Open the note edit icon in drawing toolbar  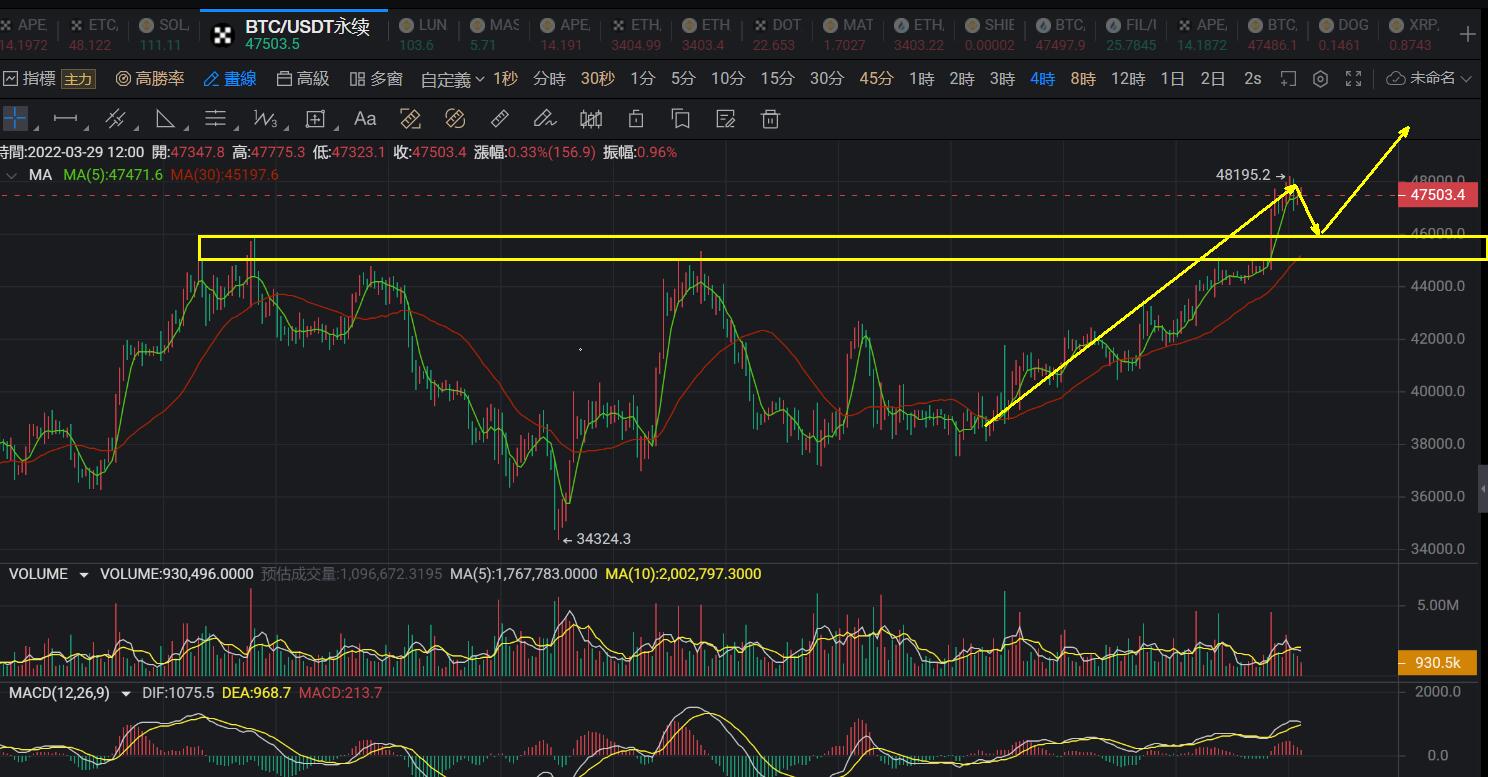pyautogui.click(x=726, y=119)
